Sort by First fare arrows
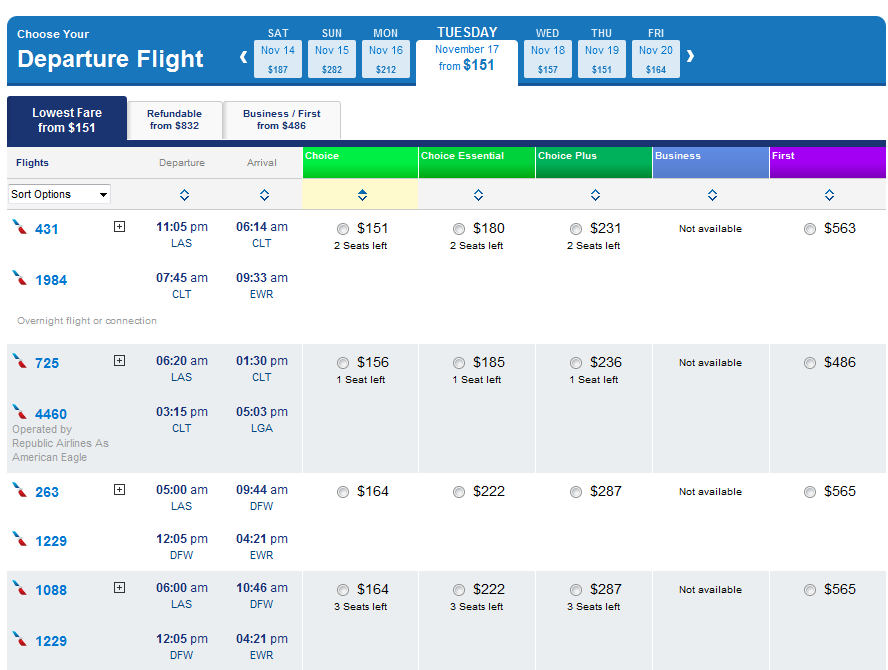The width and height of the screenshot is (888, 670). (x=829, y=195)
